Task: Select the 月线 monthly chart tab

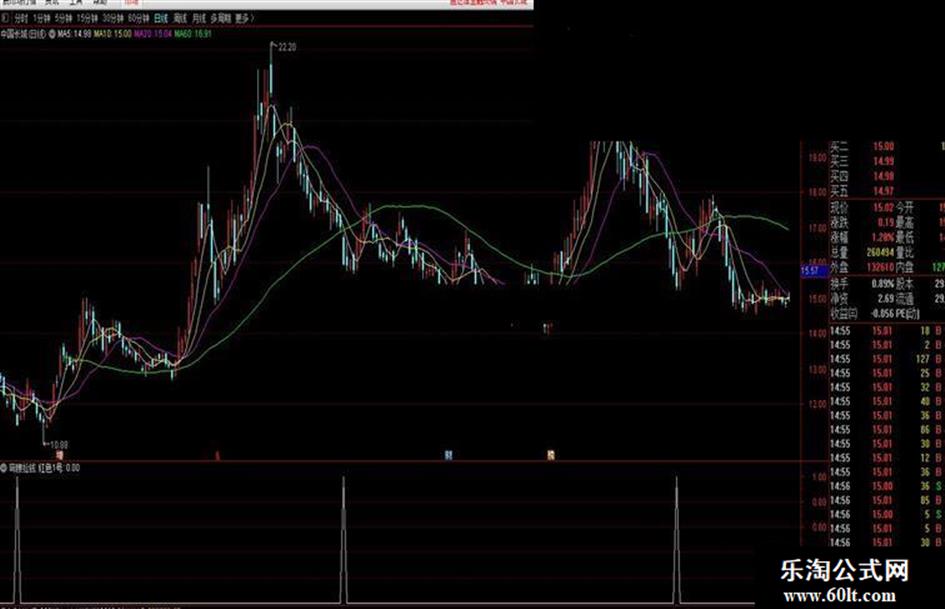Action: coord(198,19)
